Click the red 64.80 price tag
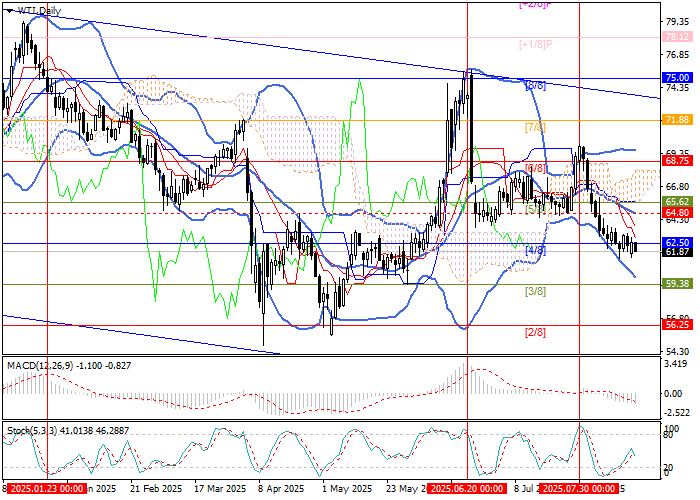Screen dimensions: 700x500 677,213
